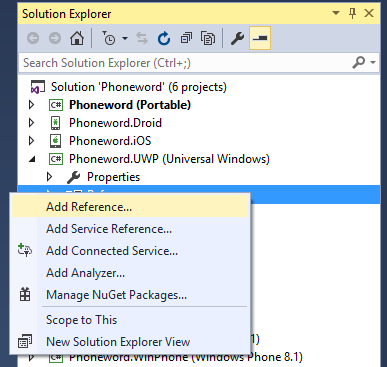Choose Scope to This menu item
Viewport: 387px width, 367px height.
[130, 320]
